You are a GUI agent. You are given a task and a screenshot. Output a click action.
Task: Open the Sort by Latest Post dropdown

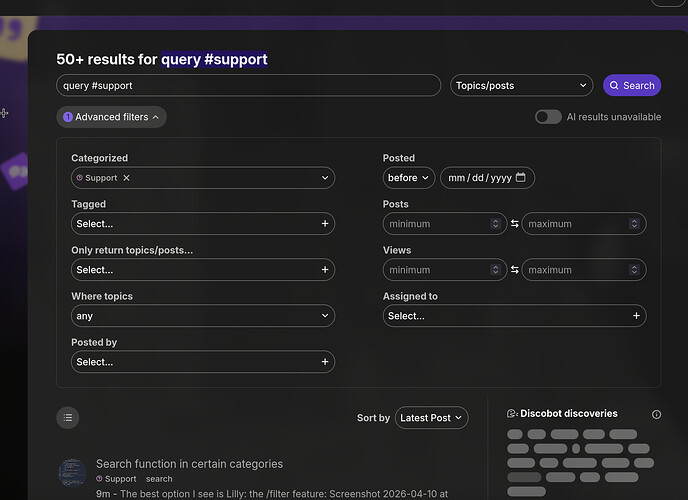pyautogui.click(x=431, y=418)
